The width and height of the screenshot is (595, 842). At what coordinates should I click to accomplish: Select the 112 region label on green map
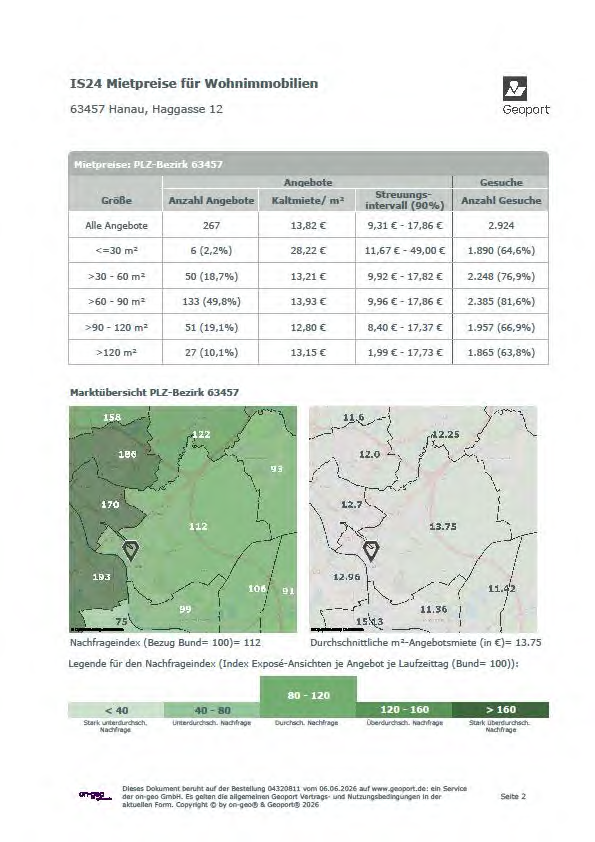coord(198,526)
